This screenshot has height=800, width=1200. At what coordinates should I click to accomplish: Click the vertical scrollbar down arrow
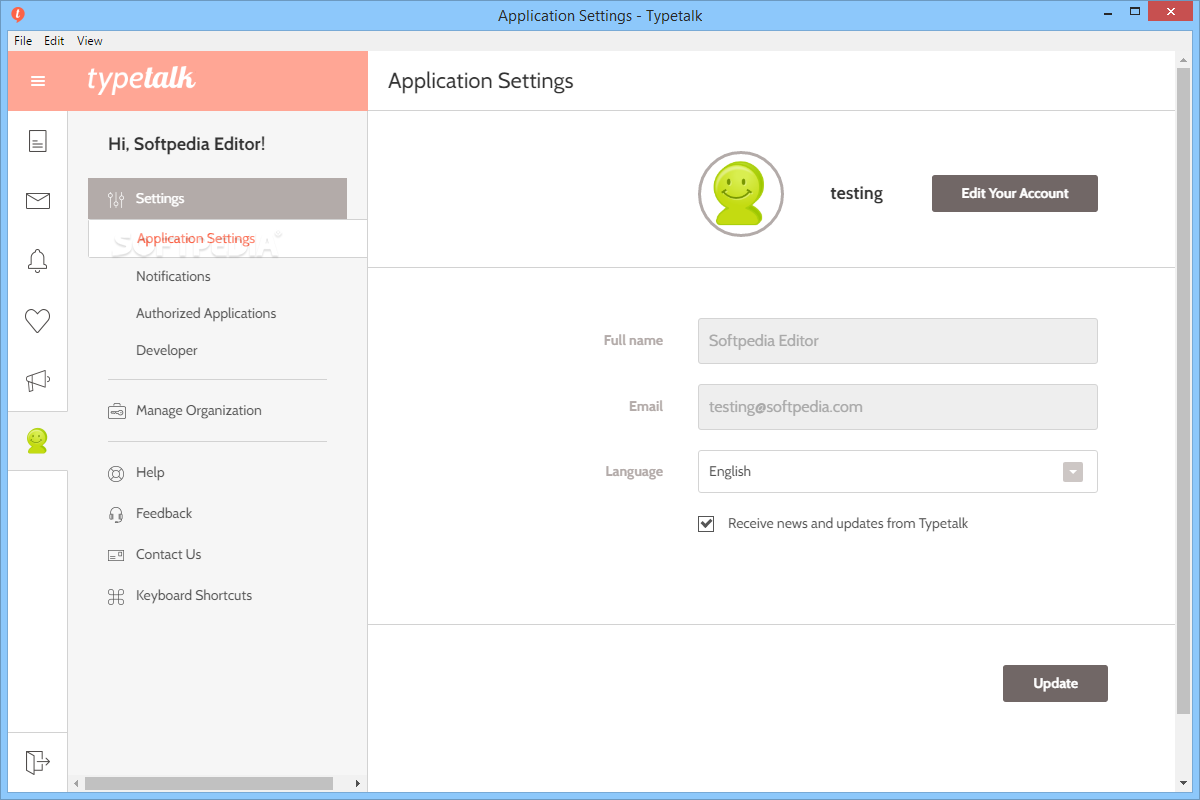1184,783
